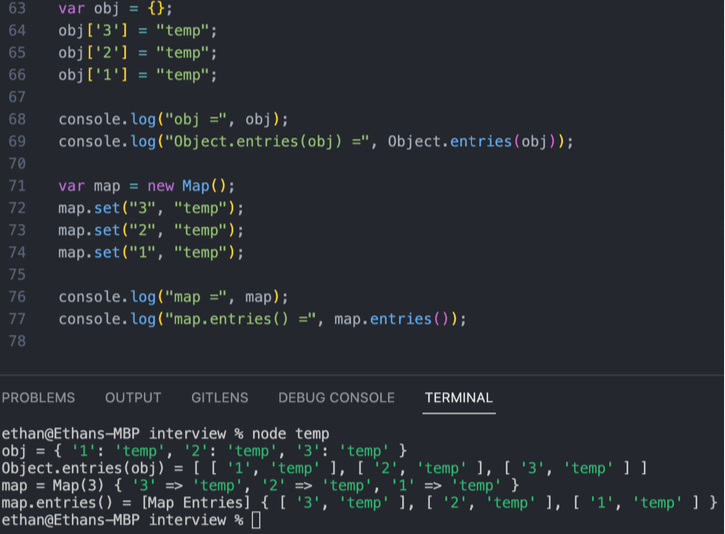Click line number 78 in the gutter
This screenshot has height=534, width=725.
(17, 341)
